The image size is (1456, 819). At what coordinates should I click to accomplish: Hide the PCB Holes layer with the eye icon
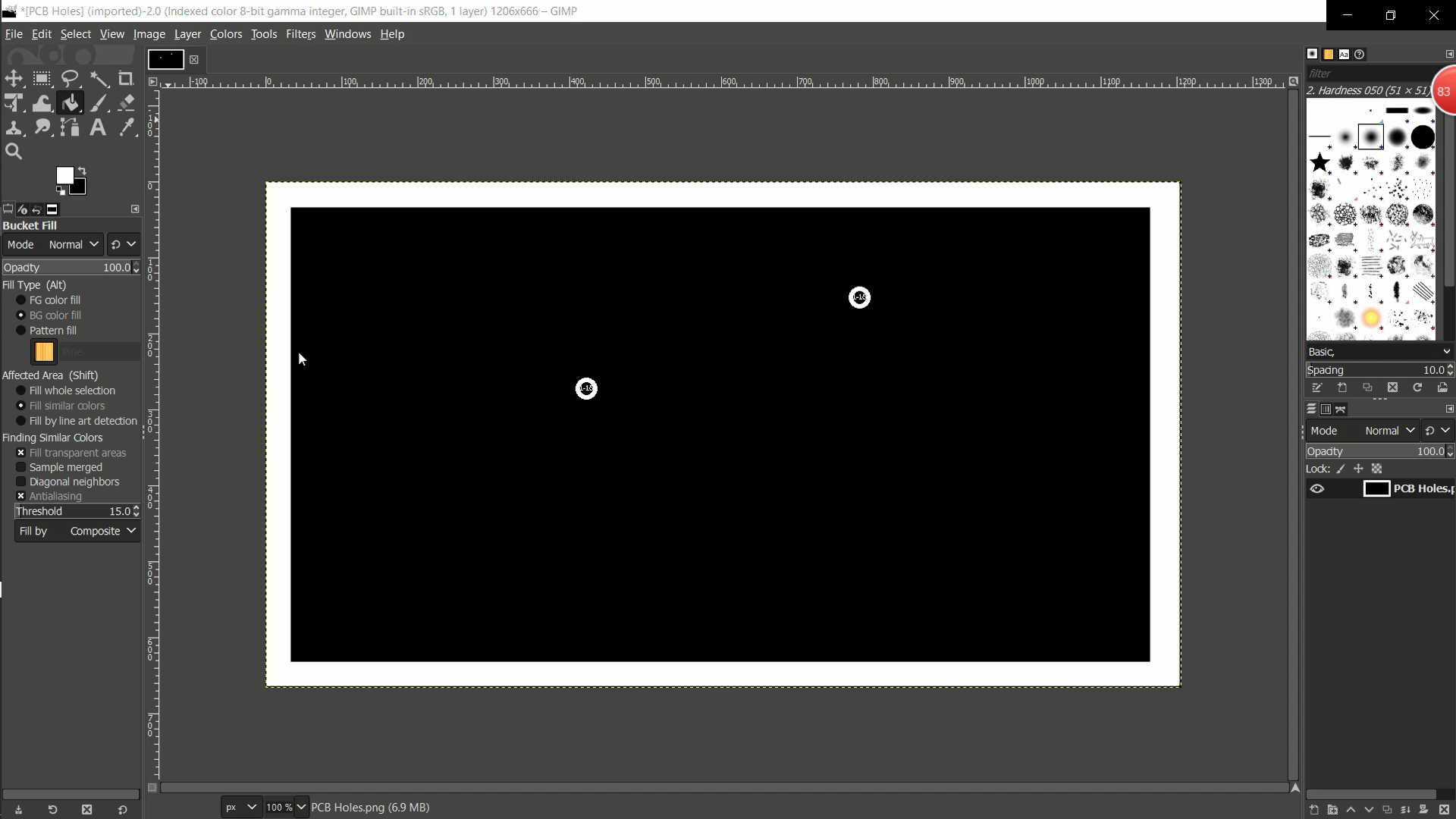coord(1317,489)
